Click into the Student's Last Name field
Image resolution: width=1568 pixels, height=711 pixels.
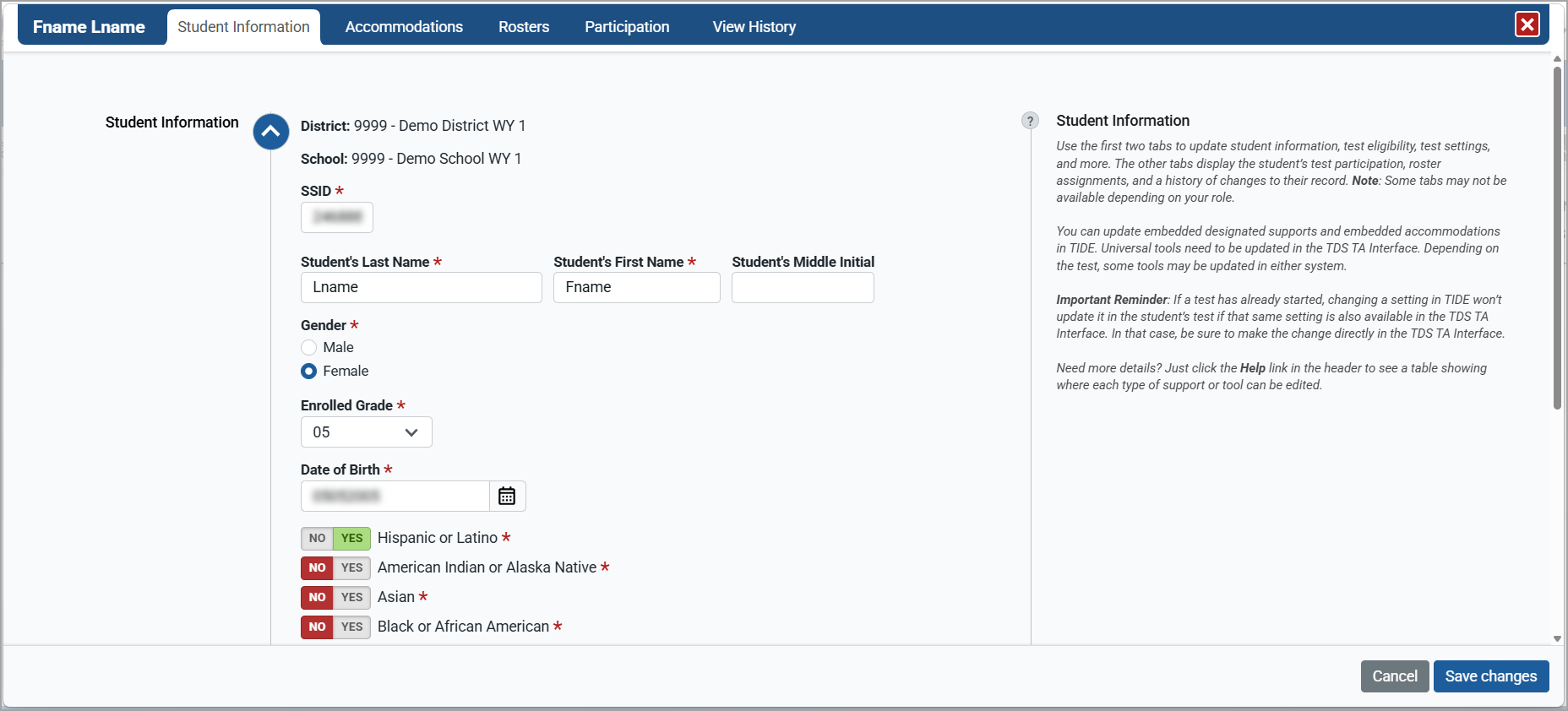pos(421,288)
